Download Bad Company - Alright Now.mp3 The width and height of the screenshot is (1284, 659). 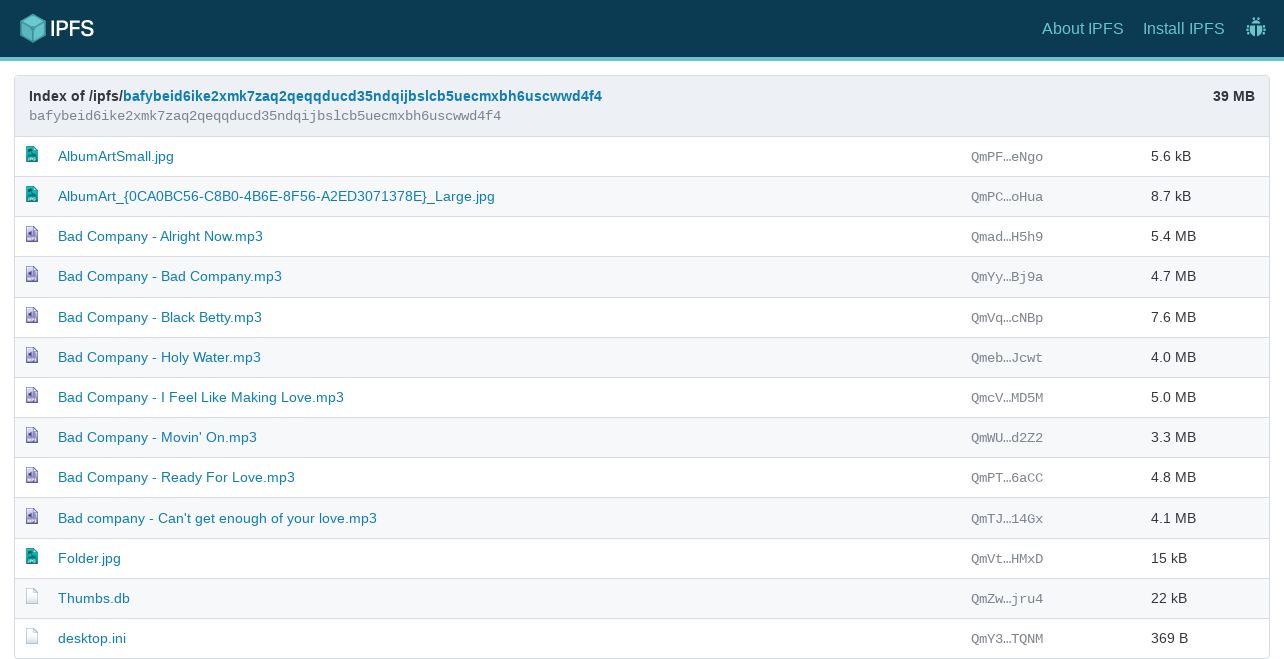(x=160, y=236)
